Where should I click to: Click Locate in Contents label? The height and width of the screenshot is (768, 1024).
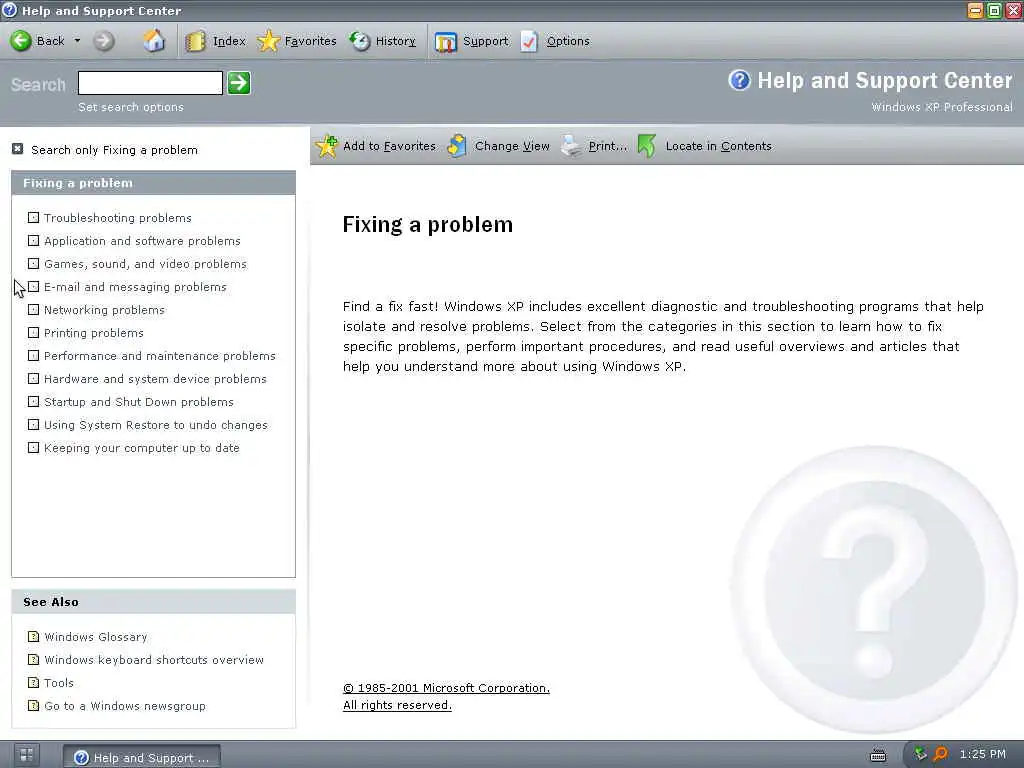tap(718, 146)
